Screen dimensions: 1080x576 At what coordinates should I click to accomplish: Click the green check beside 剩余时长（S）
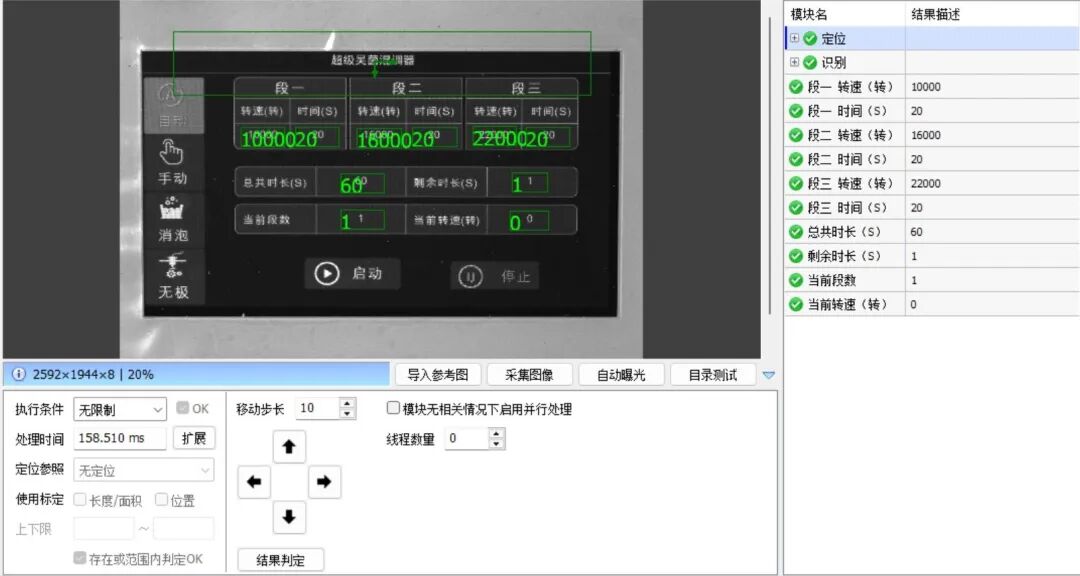[x=796, y=256]
